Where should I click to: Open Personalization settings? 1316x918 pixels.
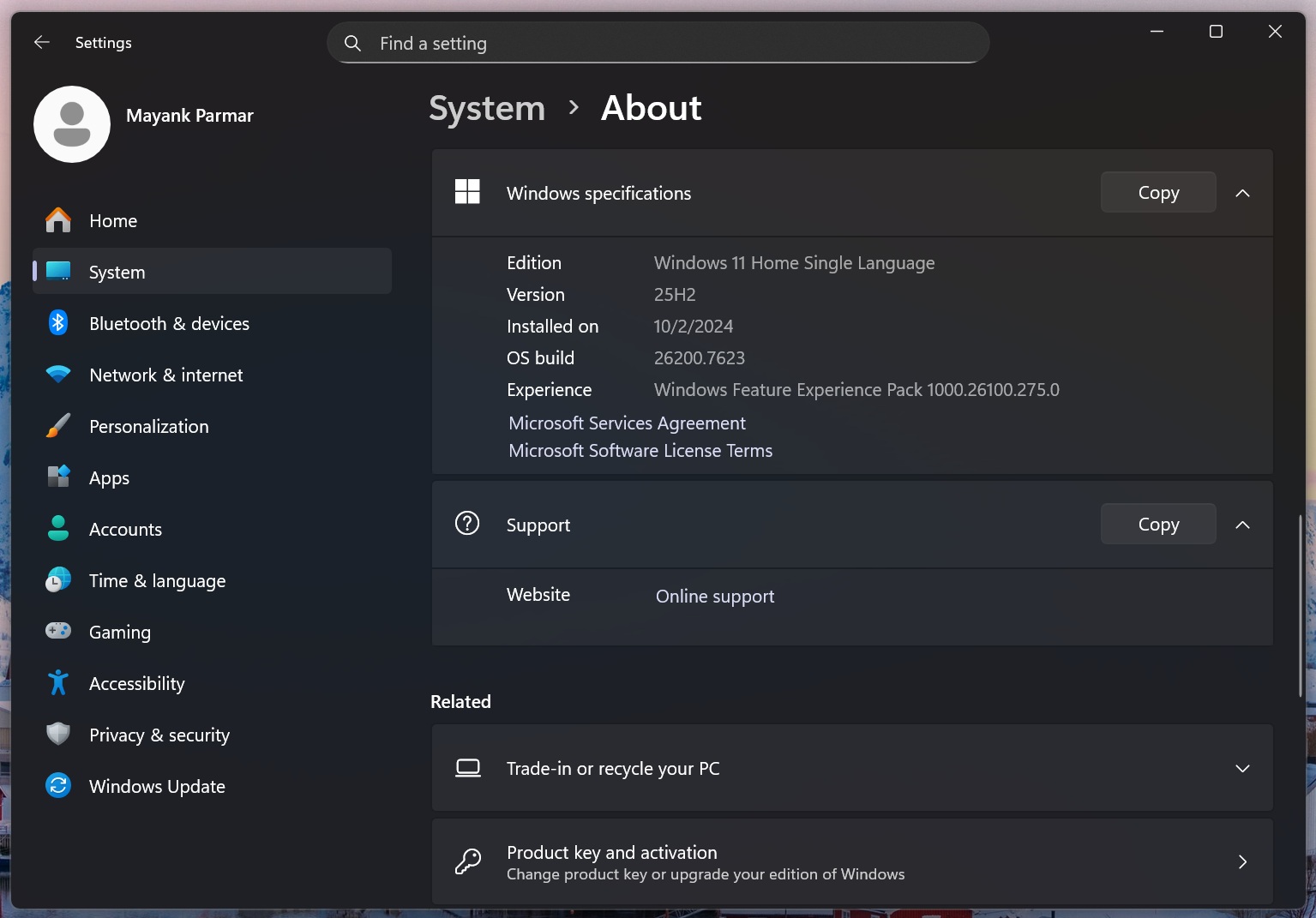148,426
